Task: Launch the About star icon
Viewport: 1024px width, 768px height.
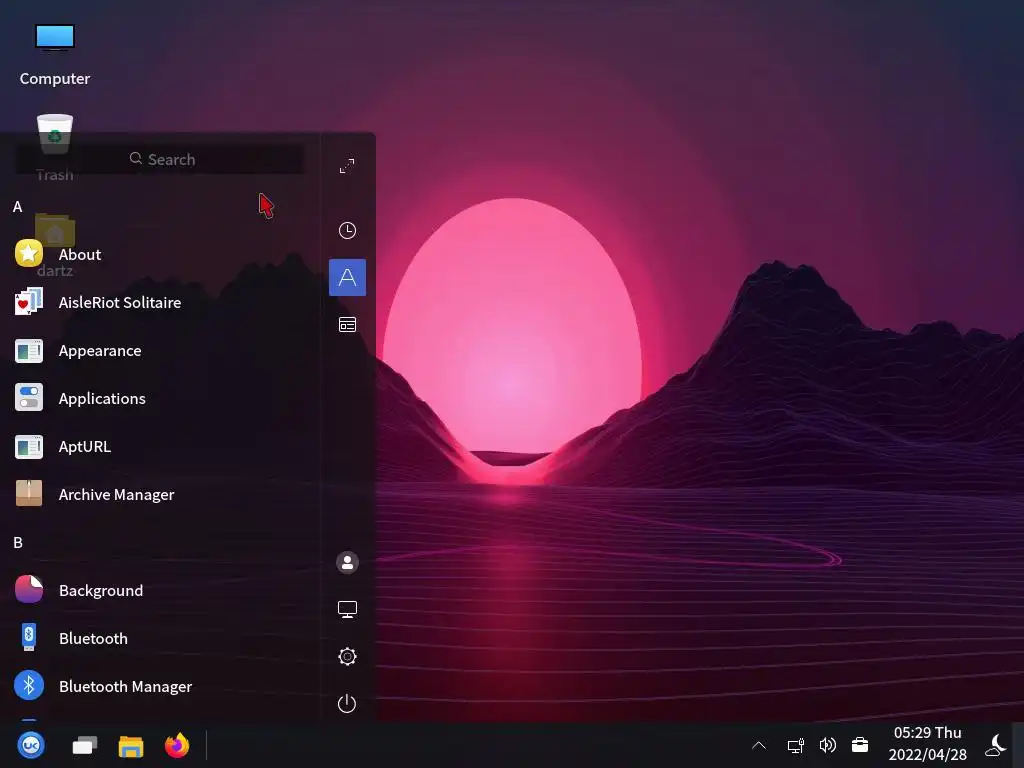Action: pos(29,253)
